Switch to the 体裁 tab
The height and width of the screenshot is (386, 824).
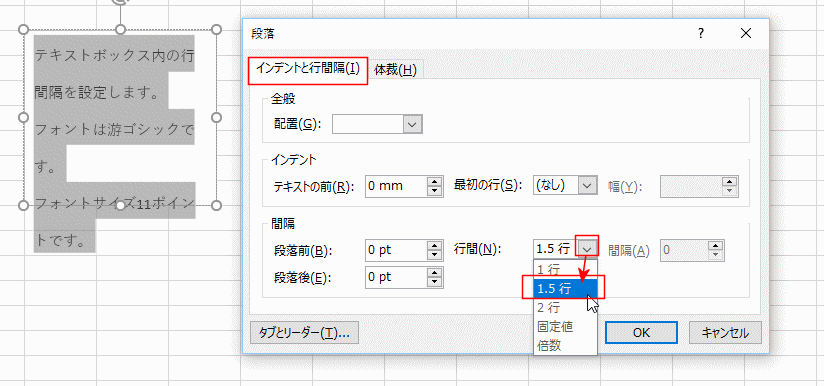point(395,70)
